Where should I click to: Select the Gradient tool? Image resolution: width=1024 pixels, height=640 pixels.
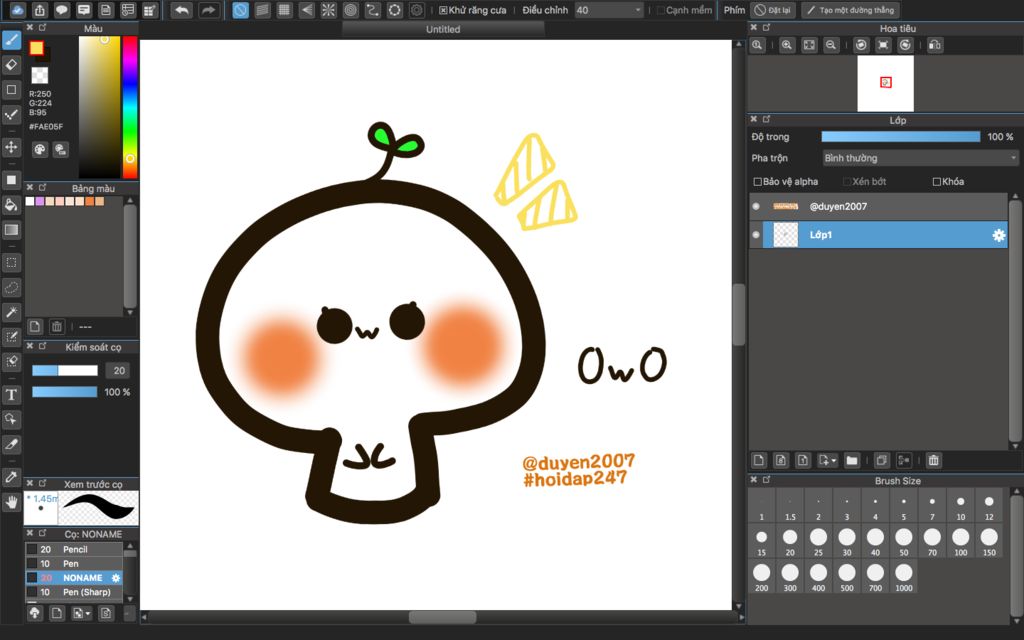tap(12, 229)
